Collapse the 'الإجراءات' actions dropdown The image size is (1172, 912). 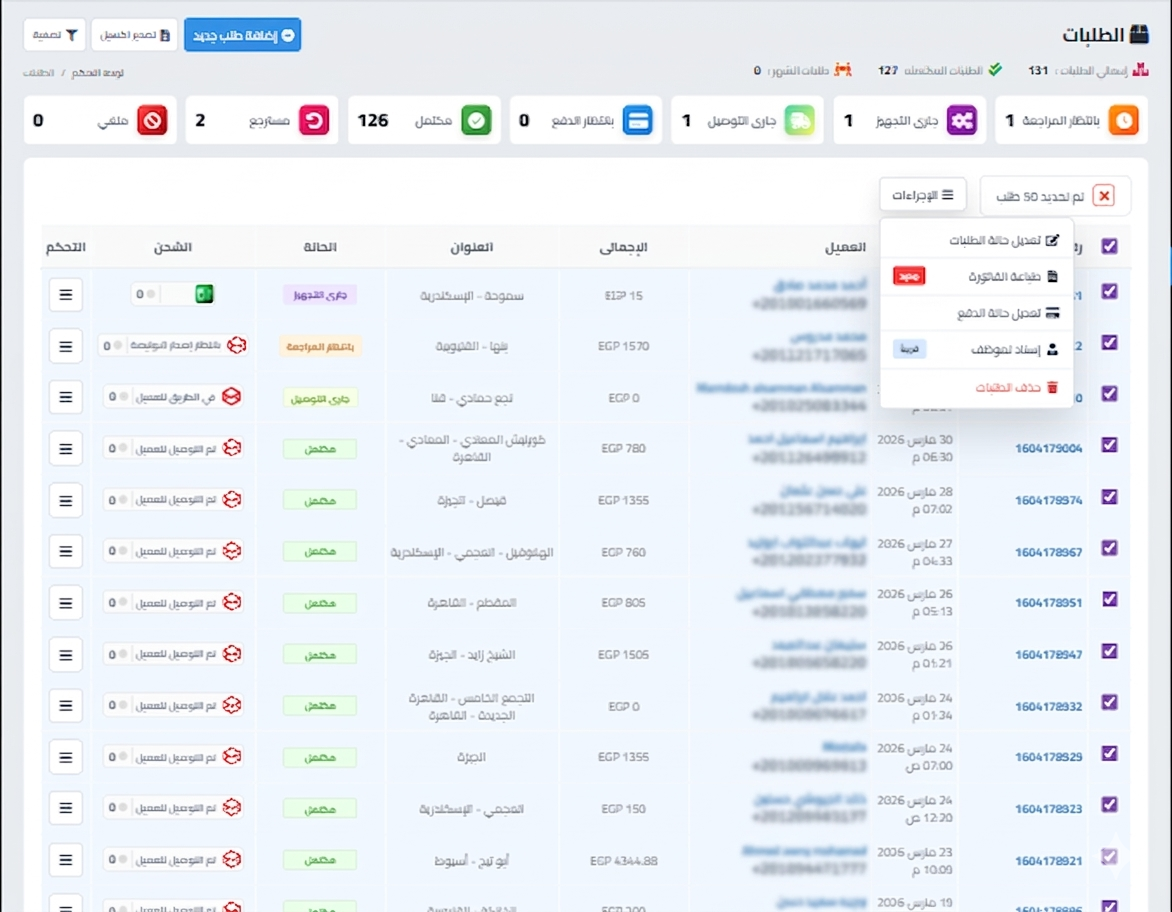pos(923,195)
